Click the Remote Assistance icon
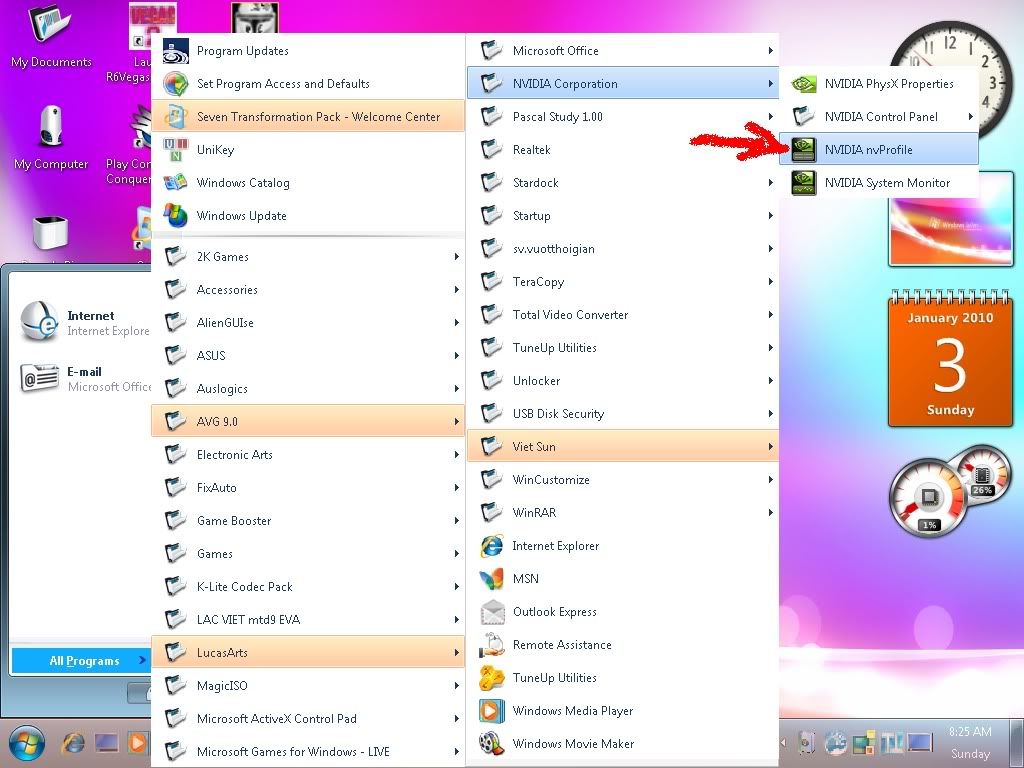1024x768 pixels. click(491, 645)
